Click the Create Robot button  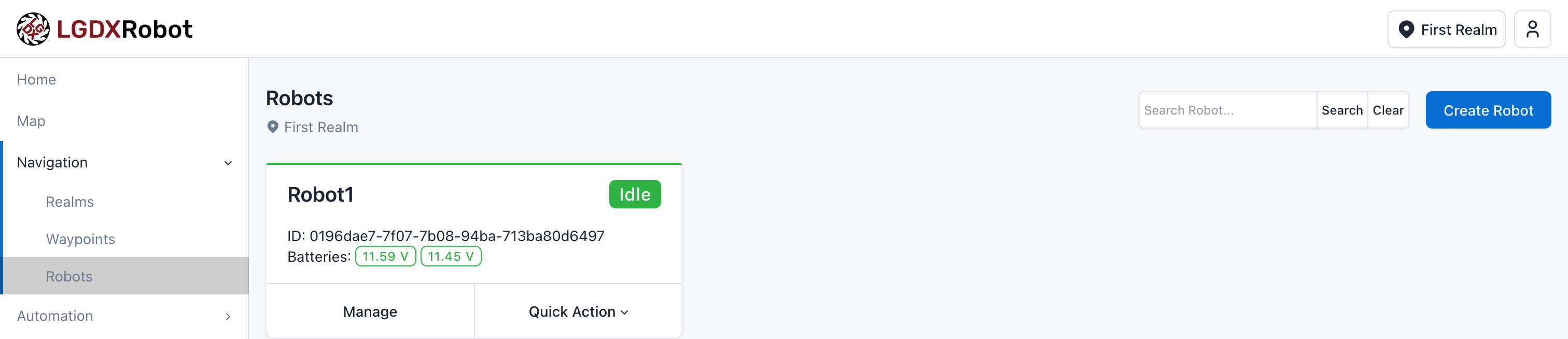(1488, 110)
